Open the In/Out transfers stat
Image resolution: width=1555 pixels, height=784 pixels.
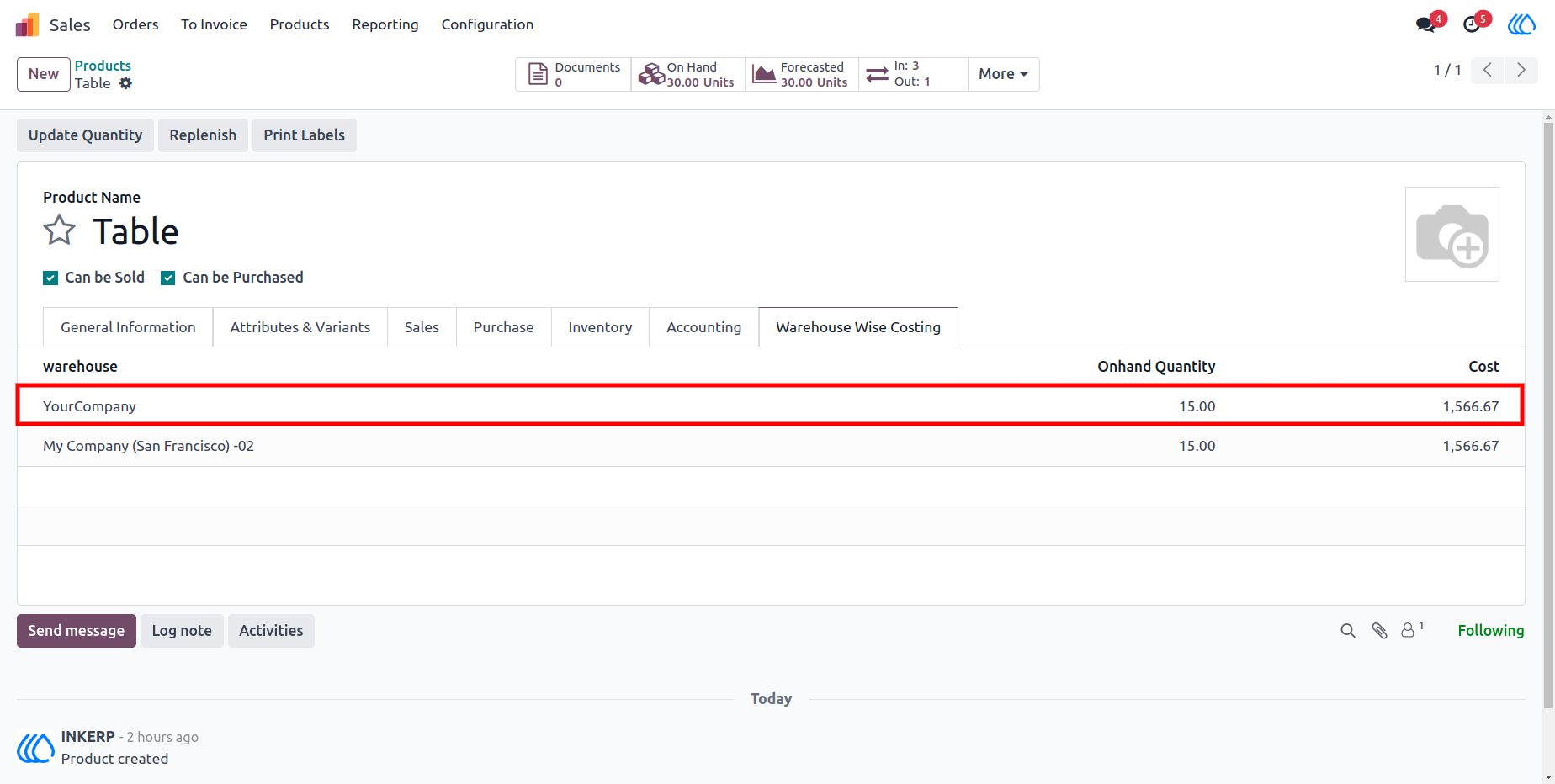913,74
